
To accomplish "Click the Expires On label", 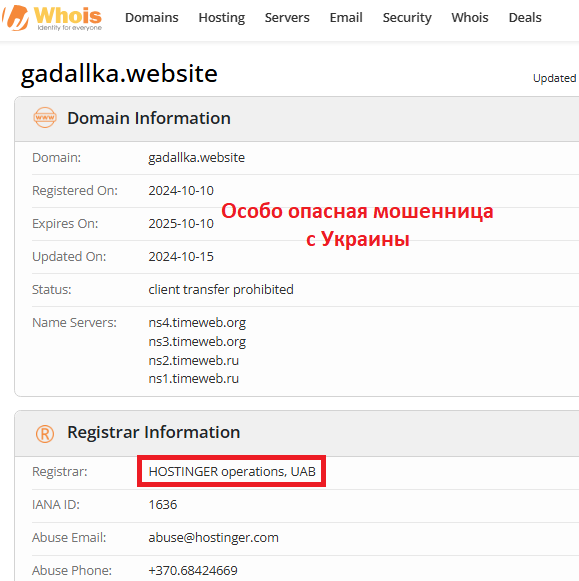I will [x=65, y=223].
